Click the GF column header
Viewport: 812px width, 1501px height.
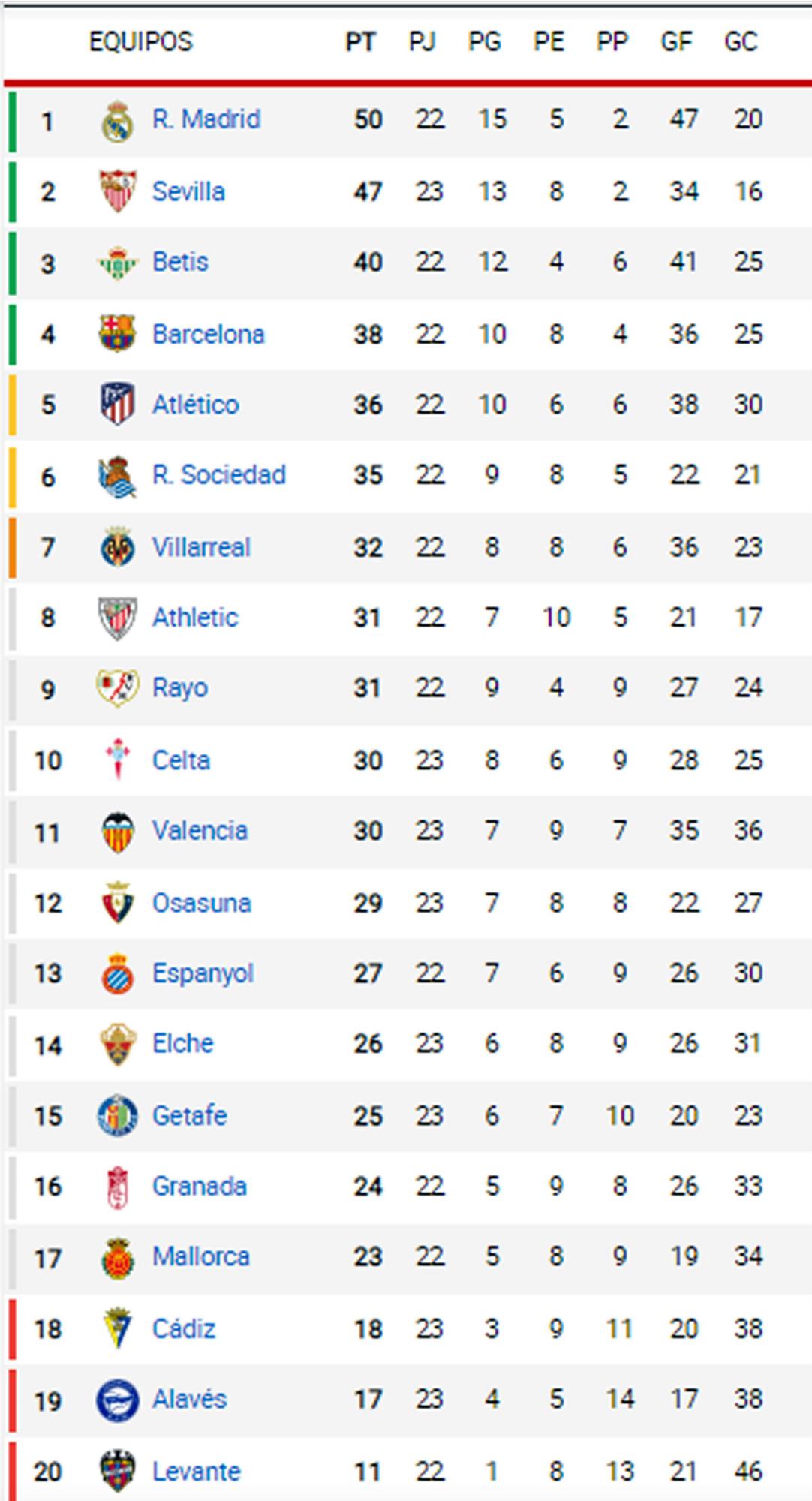point(676,41)
